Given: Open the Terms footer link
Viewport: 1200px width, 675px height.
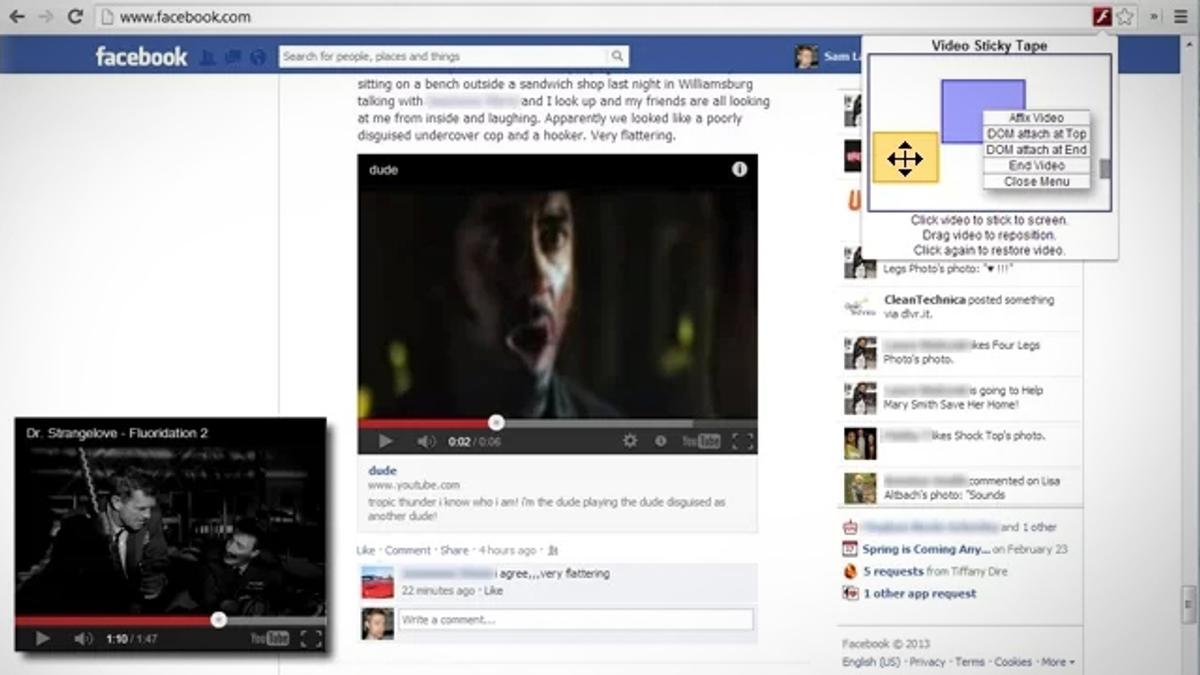Looking at the screenshot, I should (x=970, y=662).
